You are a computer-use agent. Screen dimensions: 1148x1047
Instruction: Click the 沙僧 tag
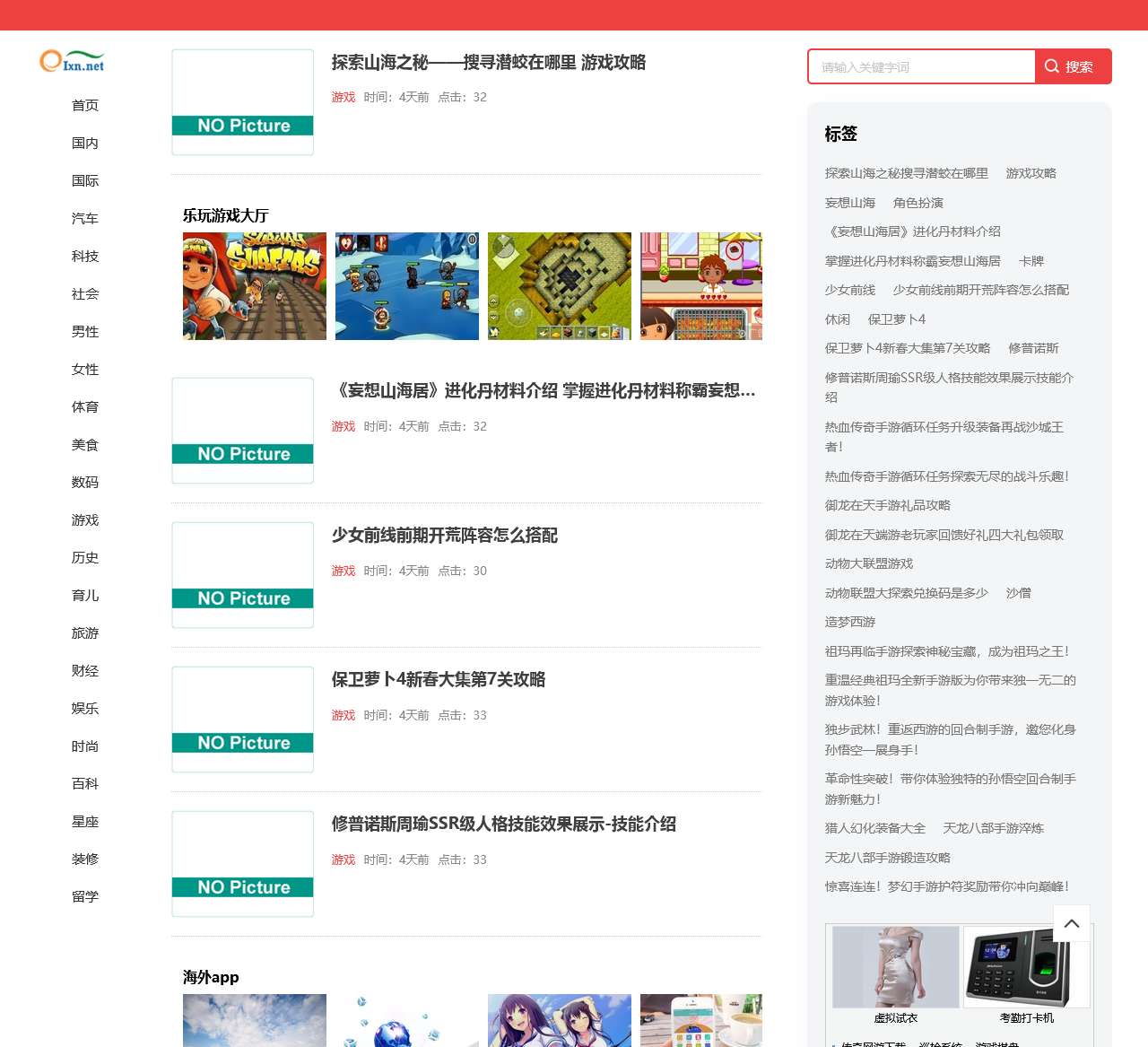click(1019, 593)
